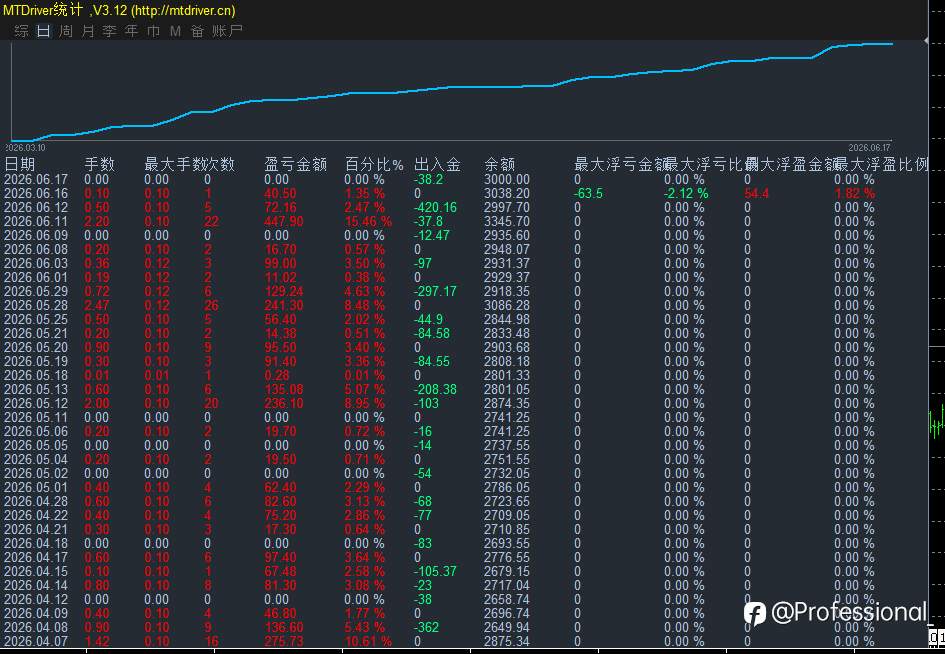This screenshot has height=654, width=945.
Task: Open the 备 tab
Action: [197, 31]
